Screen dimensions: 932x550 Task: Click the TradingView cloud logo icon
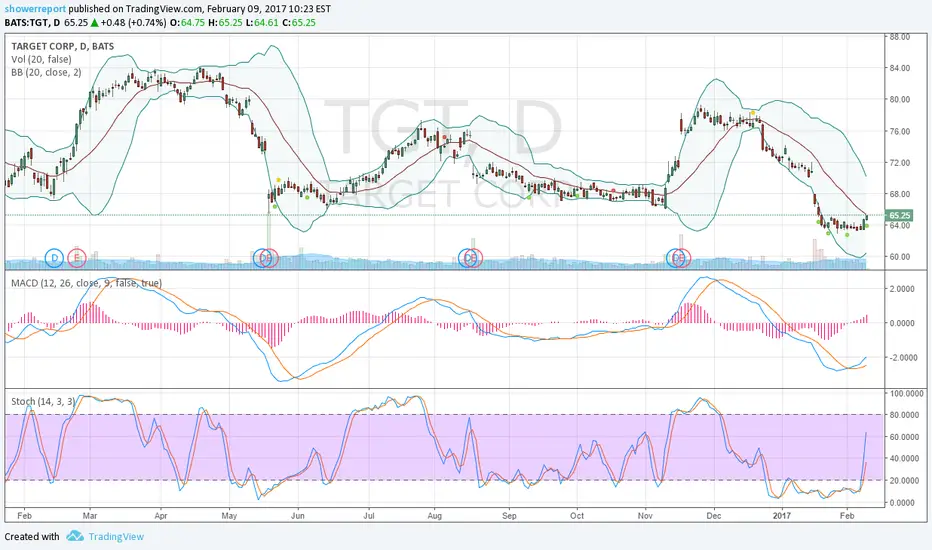click(75, 536)
